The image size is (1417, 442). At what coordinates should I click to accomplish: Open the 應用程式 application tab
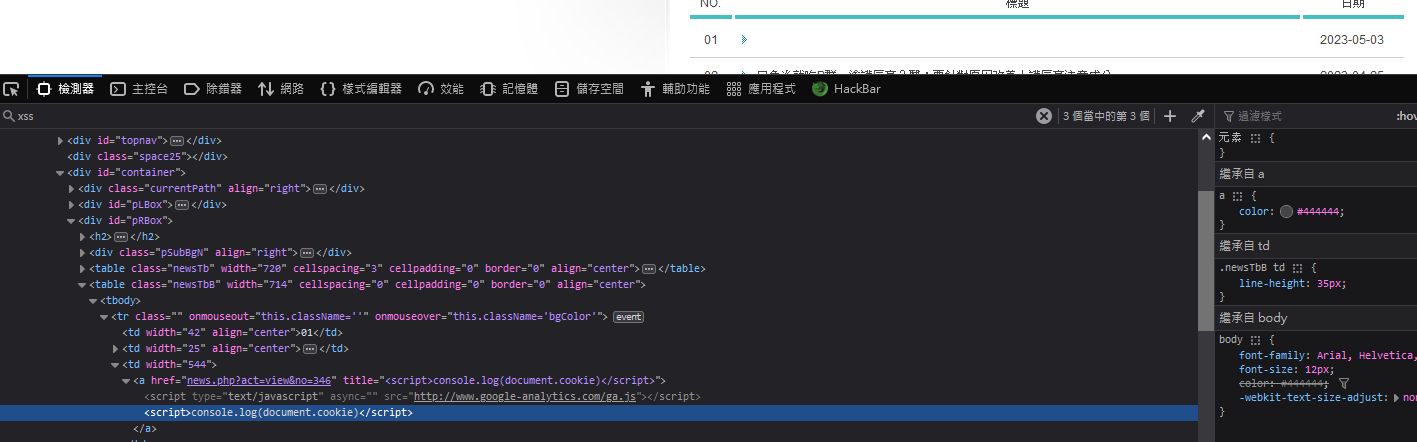point(761,88)
